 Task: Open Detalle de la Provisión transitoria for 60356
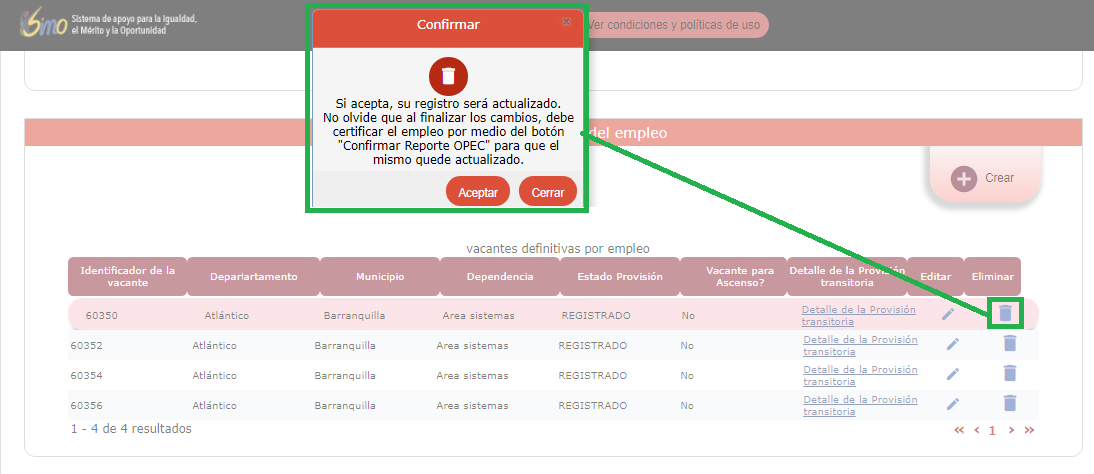click(859, 405)
